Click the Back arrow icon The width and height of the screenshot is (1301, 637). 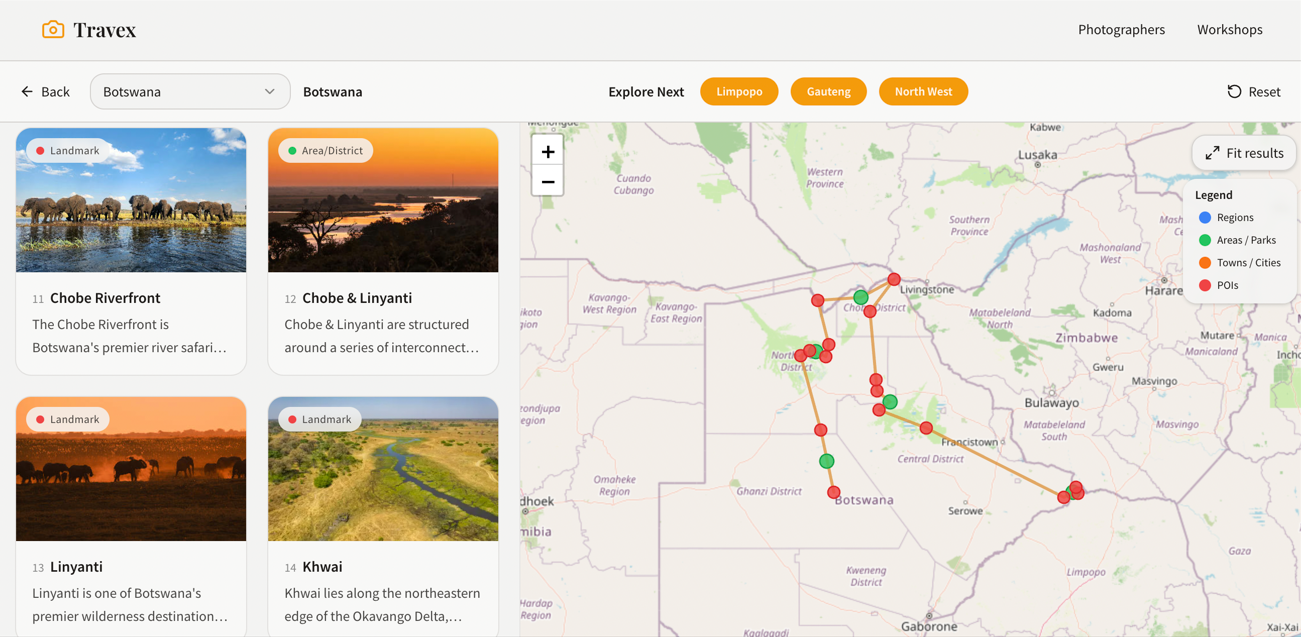27,92
